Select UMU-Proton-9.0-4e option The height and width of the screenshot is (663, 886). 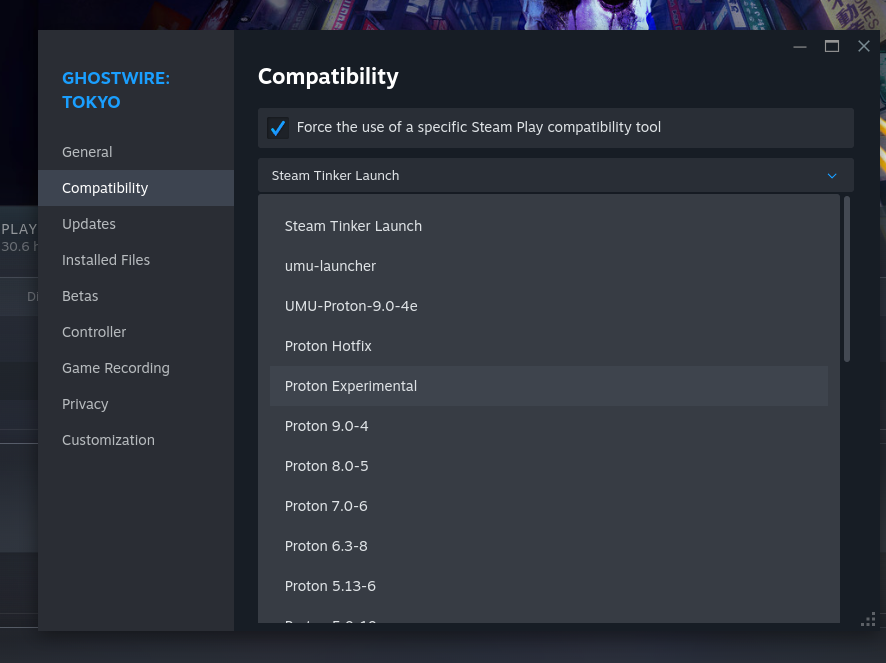tap(549, 306)
